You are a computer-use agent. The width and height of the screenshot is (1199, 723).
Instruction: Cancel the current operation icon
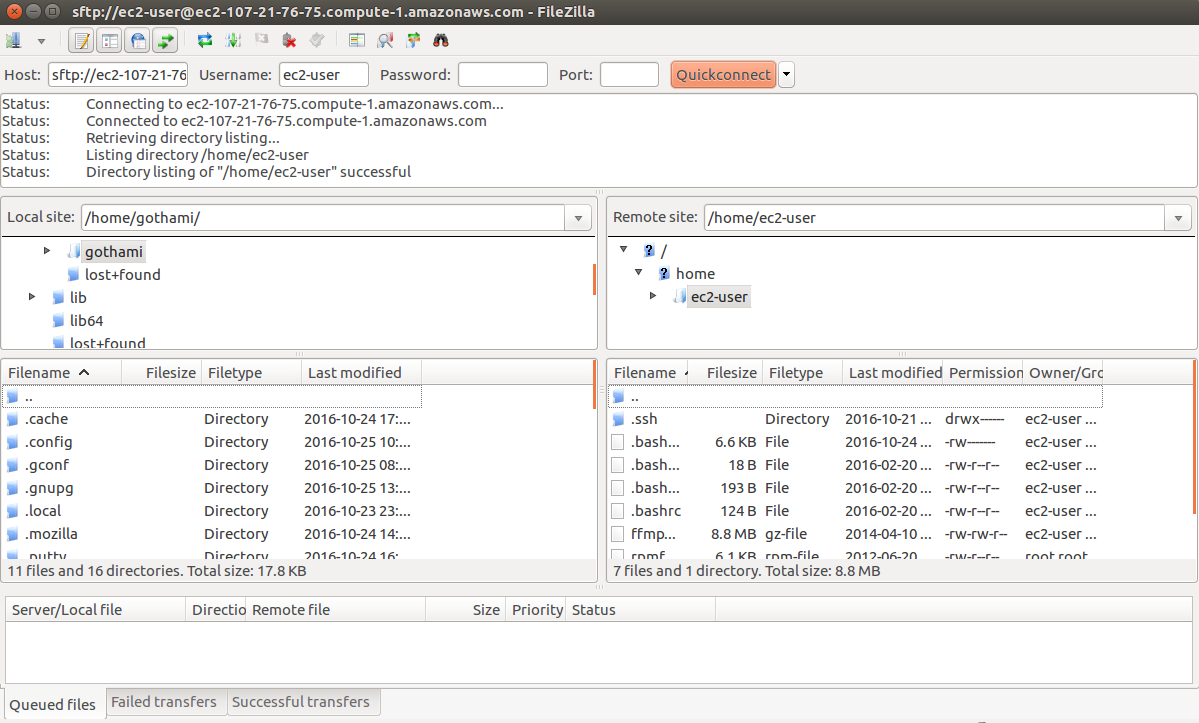pyautogui.click(x=262, y=40)
